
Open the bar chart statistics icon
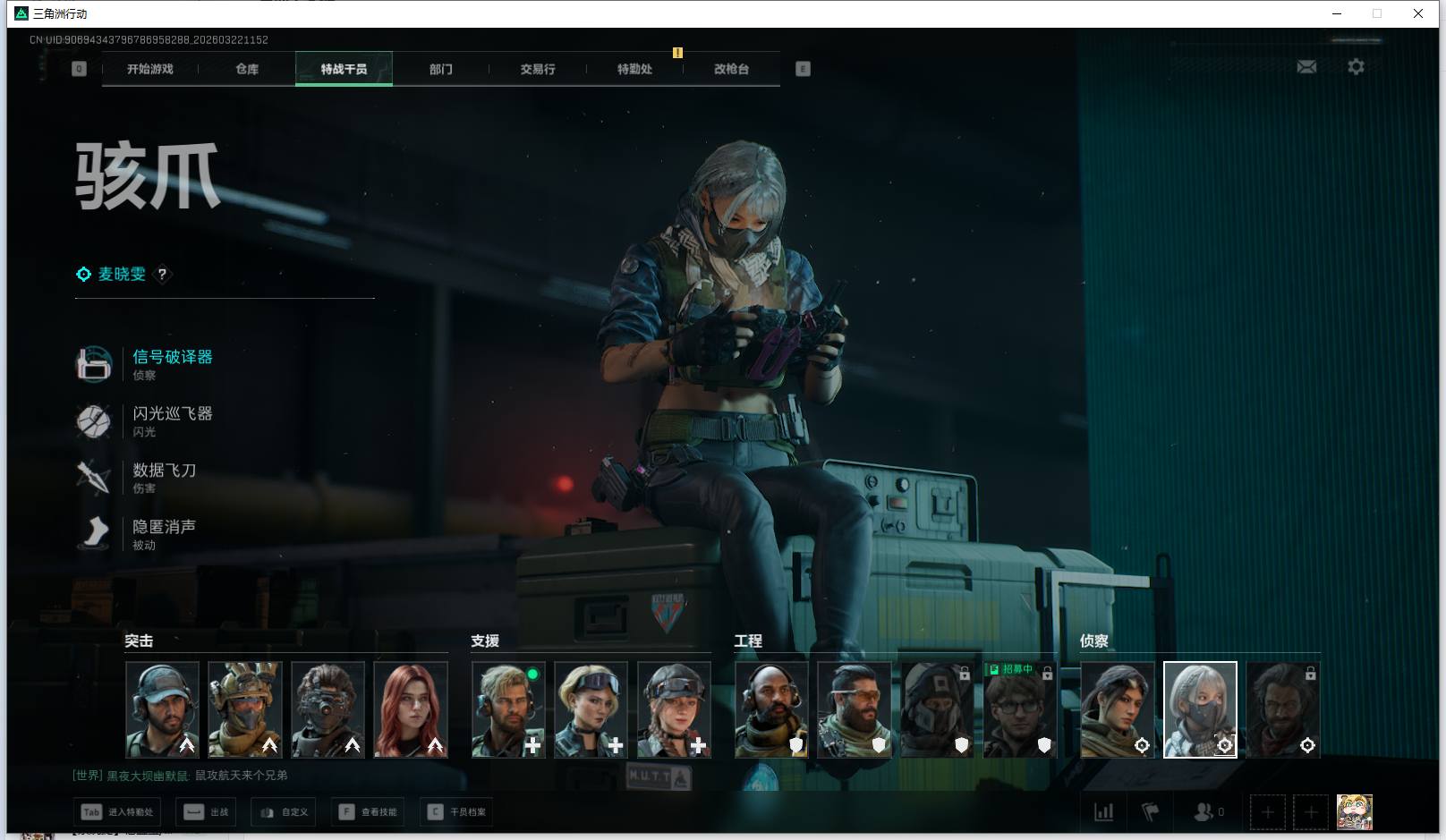coord(1104,812)
